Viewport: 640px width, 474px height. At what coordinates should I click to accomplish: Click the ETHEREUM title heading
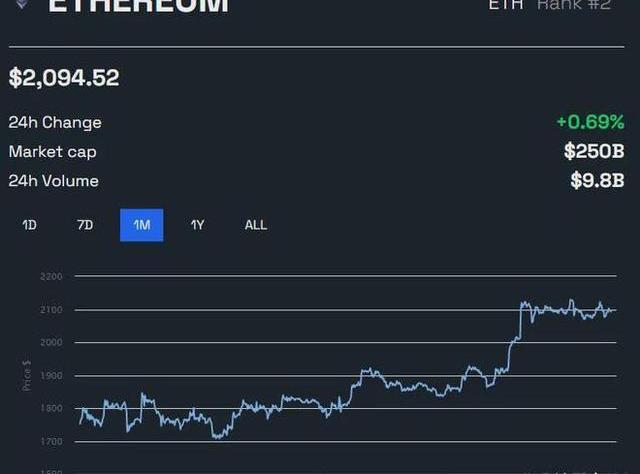(138, 5)
